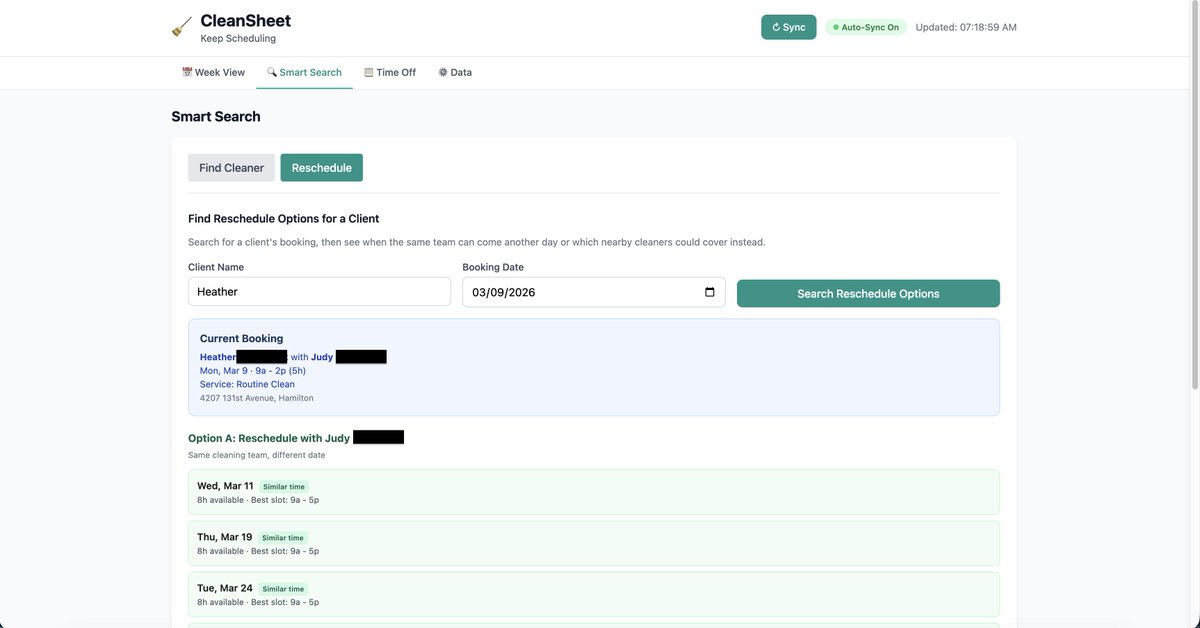Screen dimensions: 1200x628
Task: Click the CleanSheet title text
Action: pos(245,20)
